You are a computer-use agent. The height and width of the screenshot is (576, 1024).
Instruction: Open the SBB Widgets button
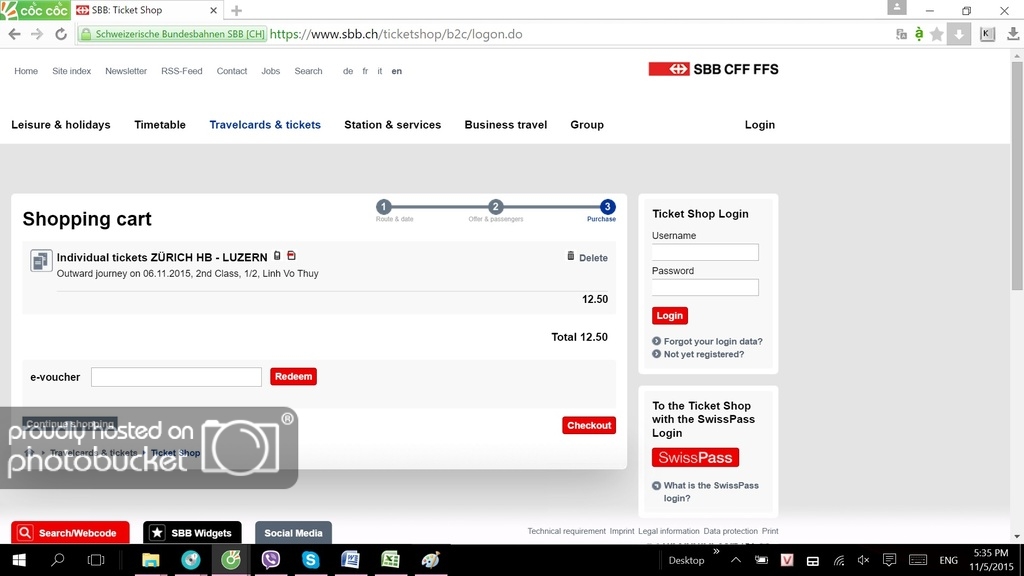click(x=192, y=533)
